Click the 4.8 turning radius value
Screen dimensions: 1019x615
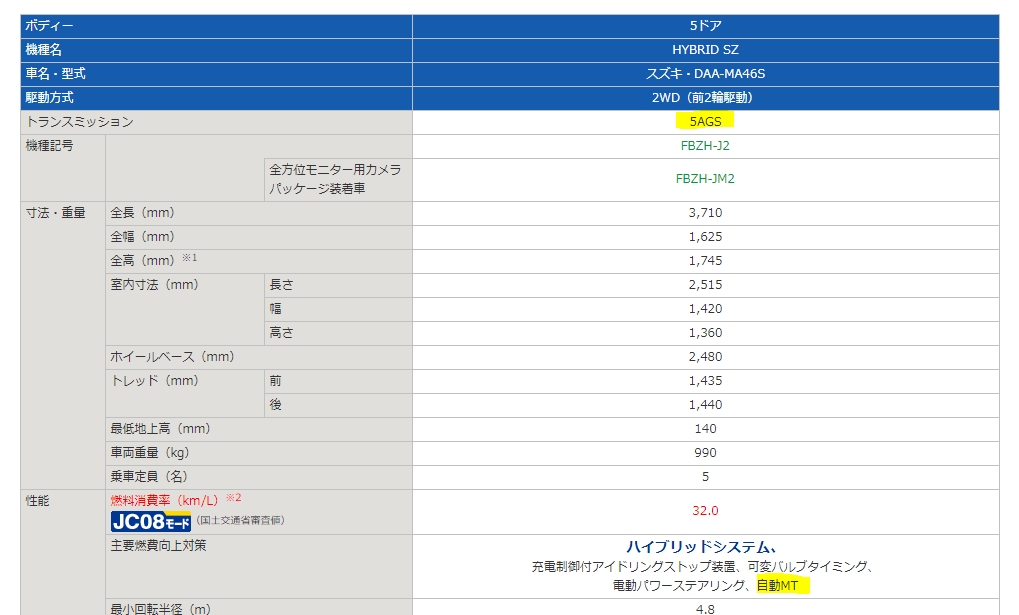tap(705, 609)
